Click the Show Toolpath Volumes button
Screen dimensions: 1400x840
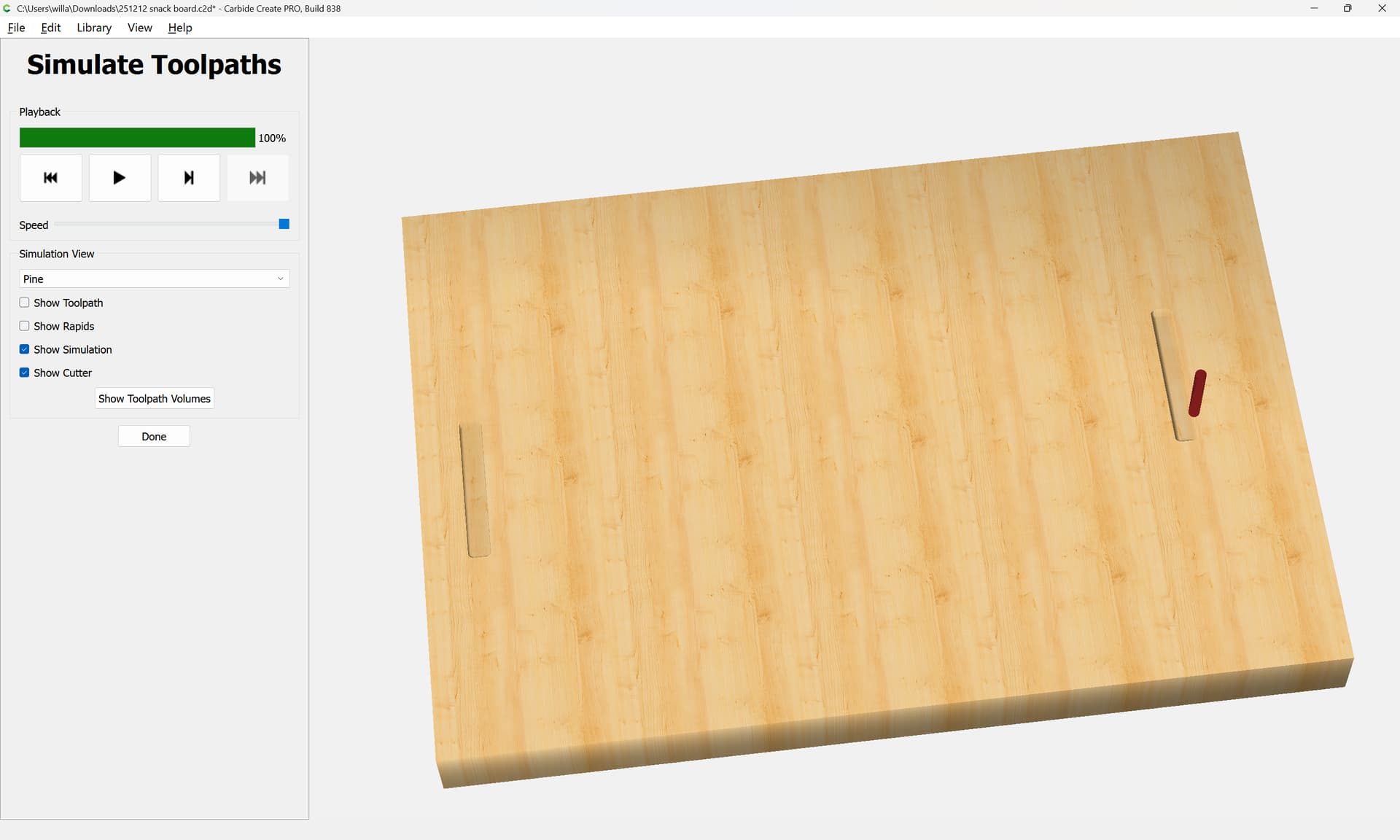click(x=154, y=399)
